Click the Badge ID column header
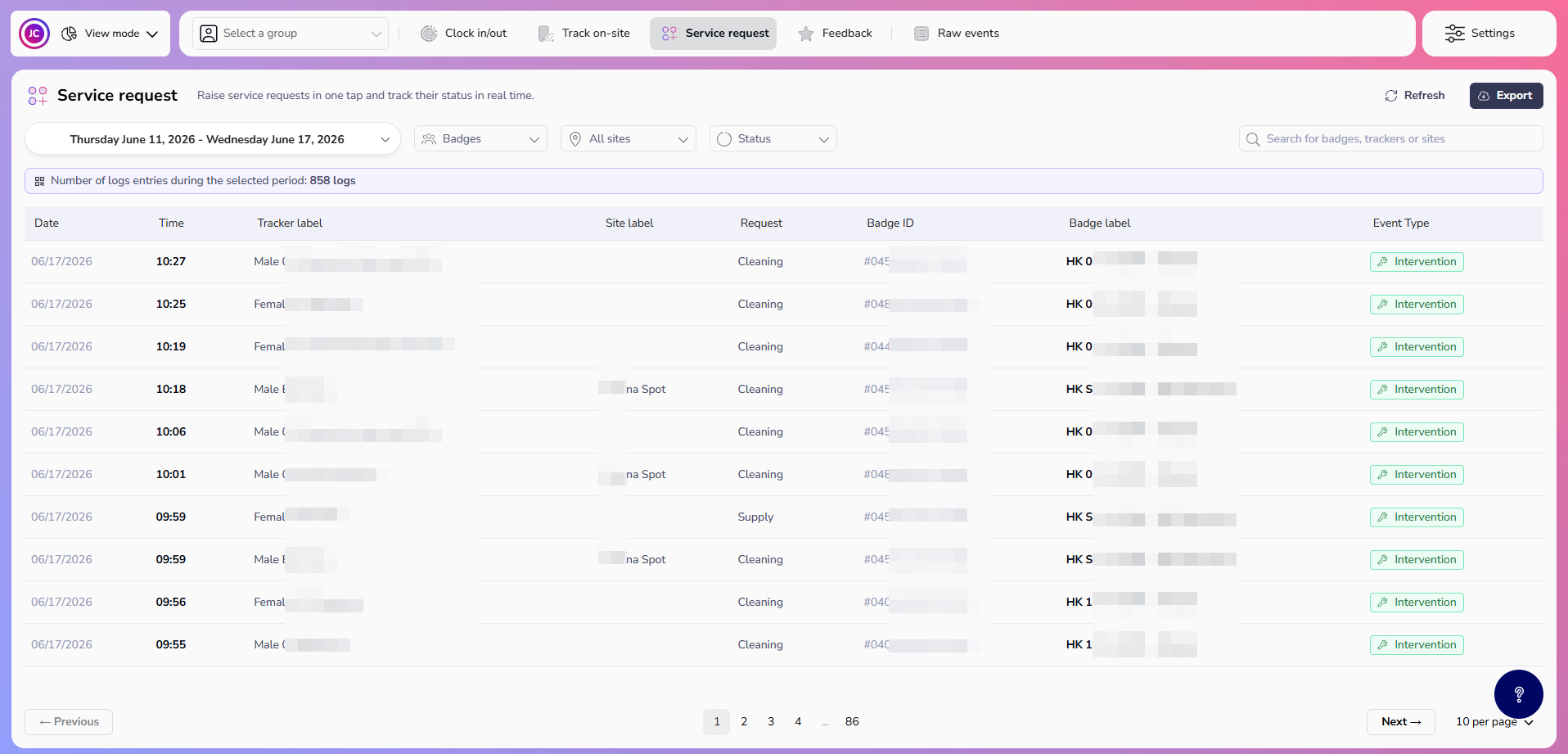The height and width of the screenshot is (754, 1568). pos(890,223)
